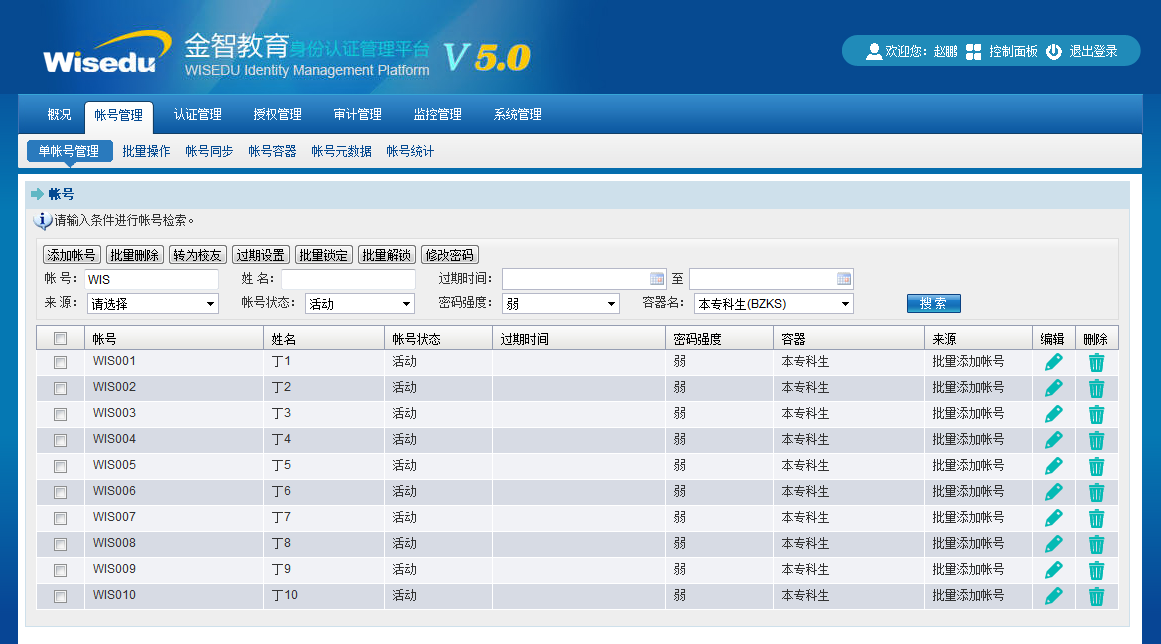Toggle the select-all checkbox in table header

[60, 339]
